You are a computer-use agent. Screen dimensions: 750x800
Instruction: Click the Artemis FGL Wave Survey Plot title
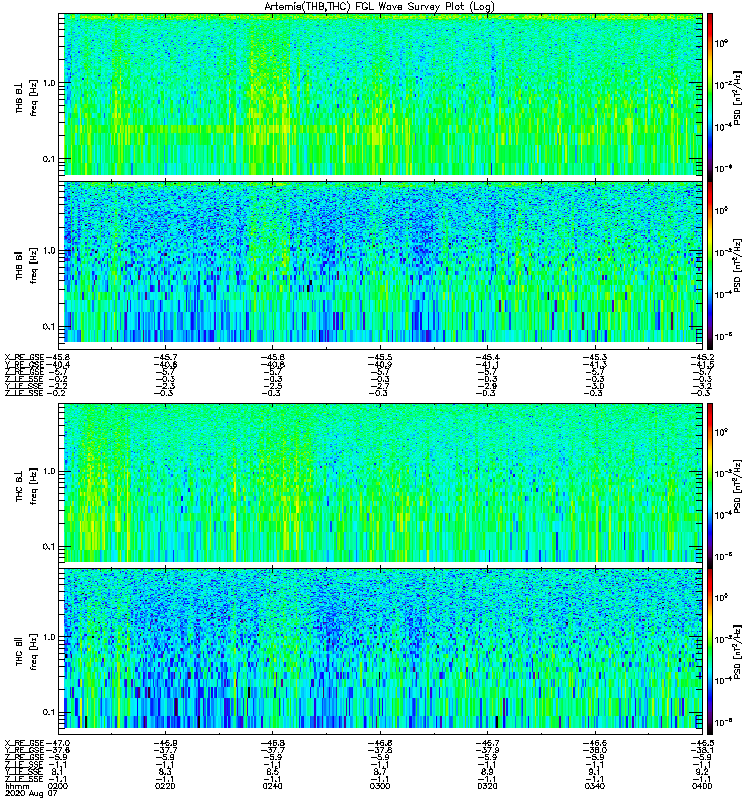[x=379, y=7]
